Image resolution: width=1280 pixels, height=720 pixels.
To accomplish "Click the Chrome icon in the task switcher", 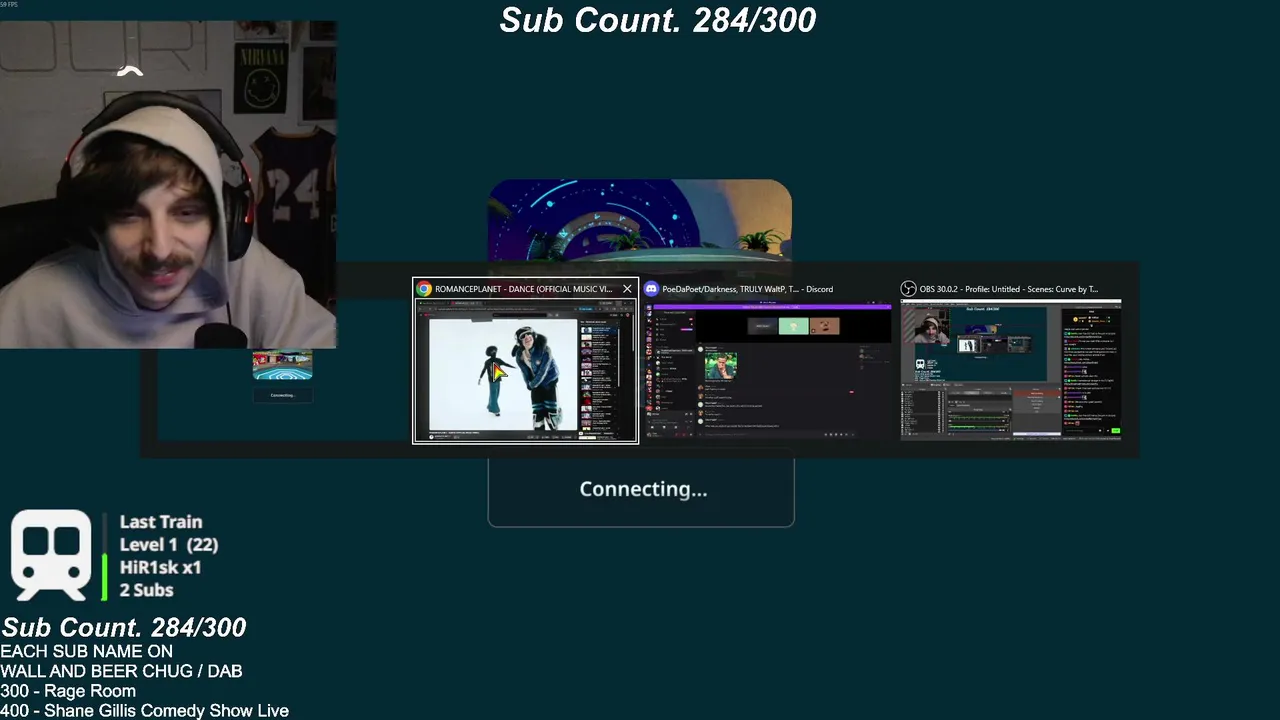I will [424, 289].
